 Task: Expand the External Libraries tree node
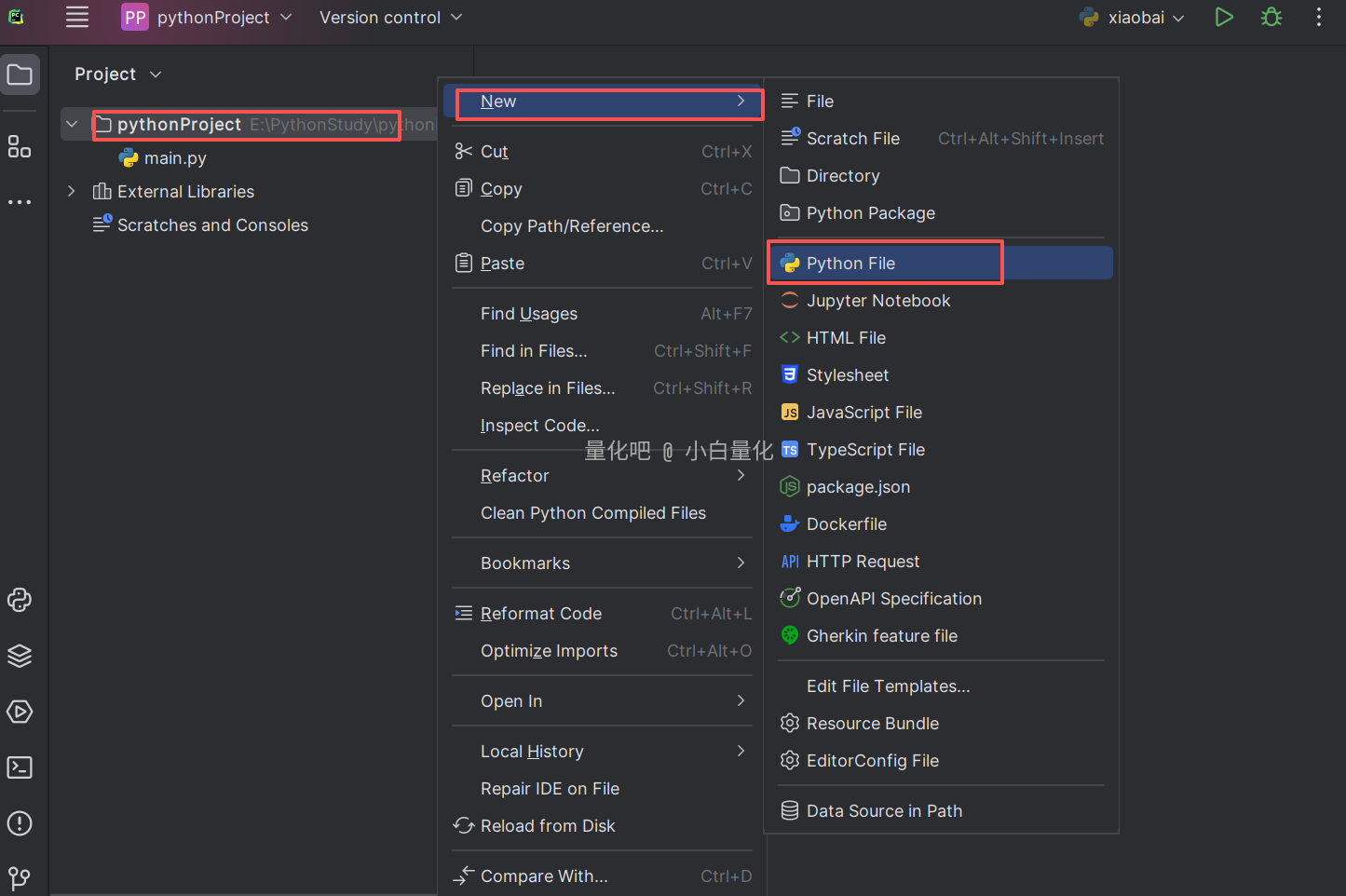coord(72,191)
